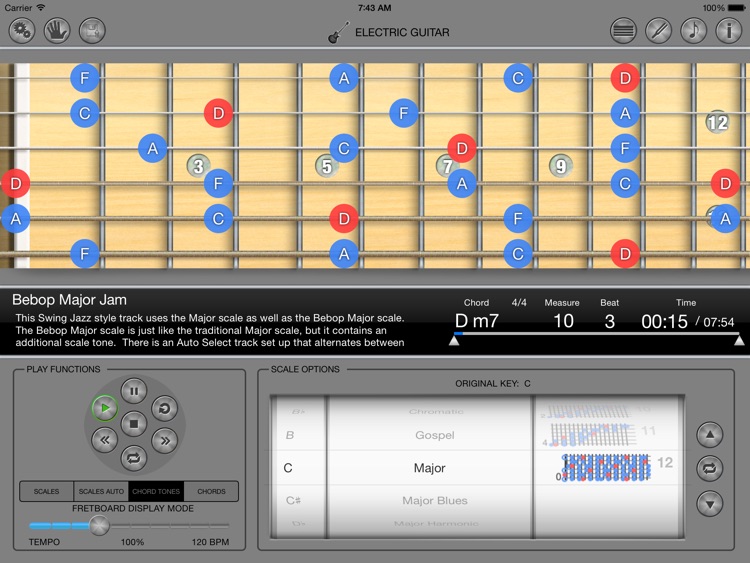Stop the jam track
The image size is (750, 563).
(134, 424)
